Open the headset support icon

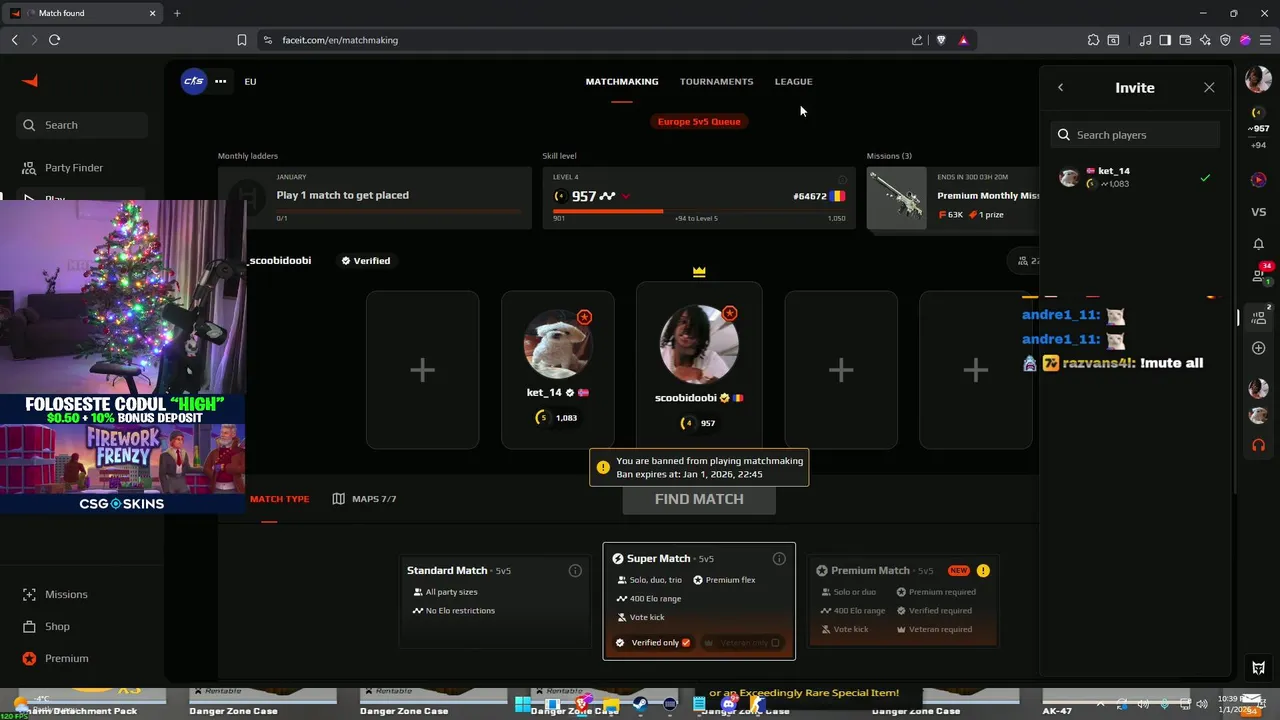[x=1258, y=445]
